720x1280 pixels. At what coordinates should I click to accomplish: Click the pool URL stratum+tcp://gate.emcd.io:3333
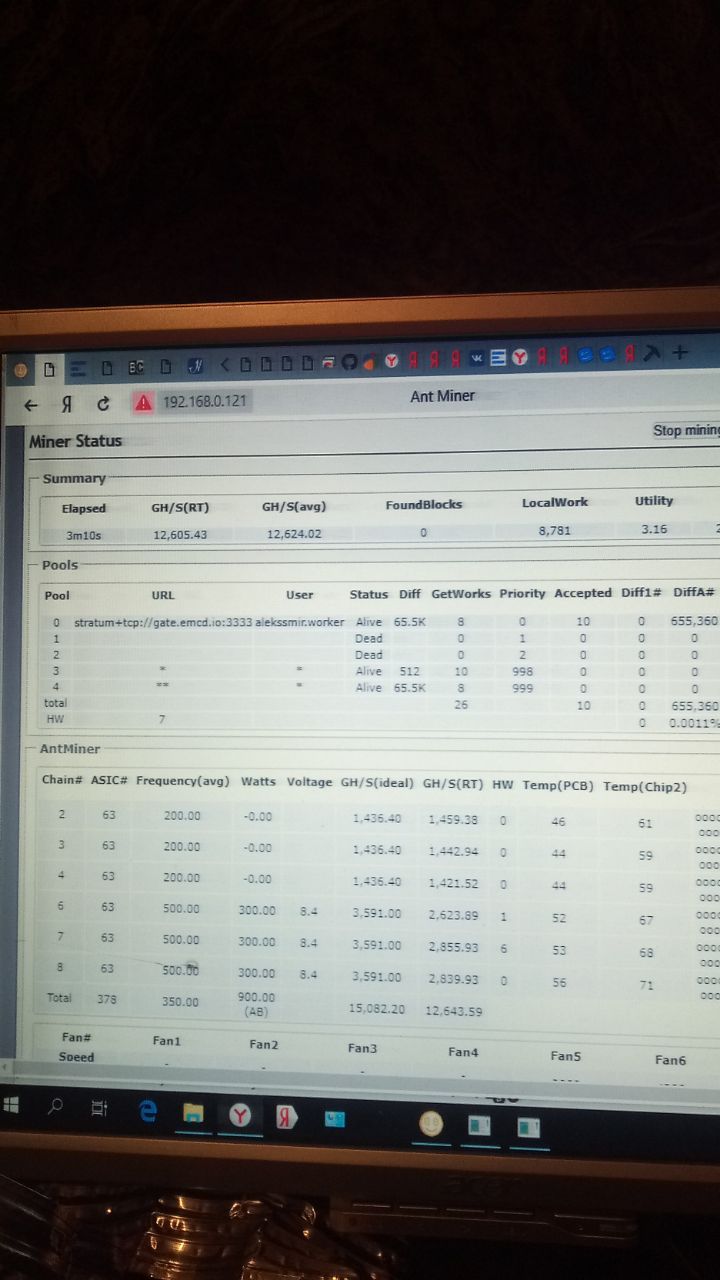pos(163,622)
